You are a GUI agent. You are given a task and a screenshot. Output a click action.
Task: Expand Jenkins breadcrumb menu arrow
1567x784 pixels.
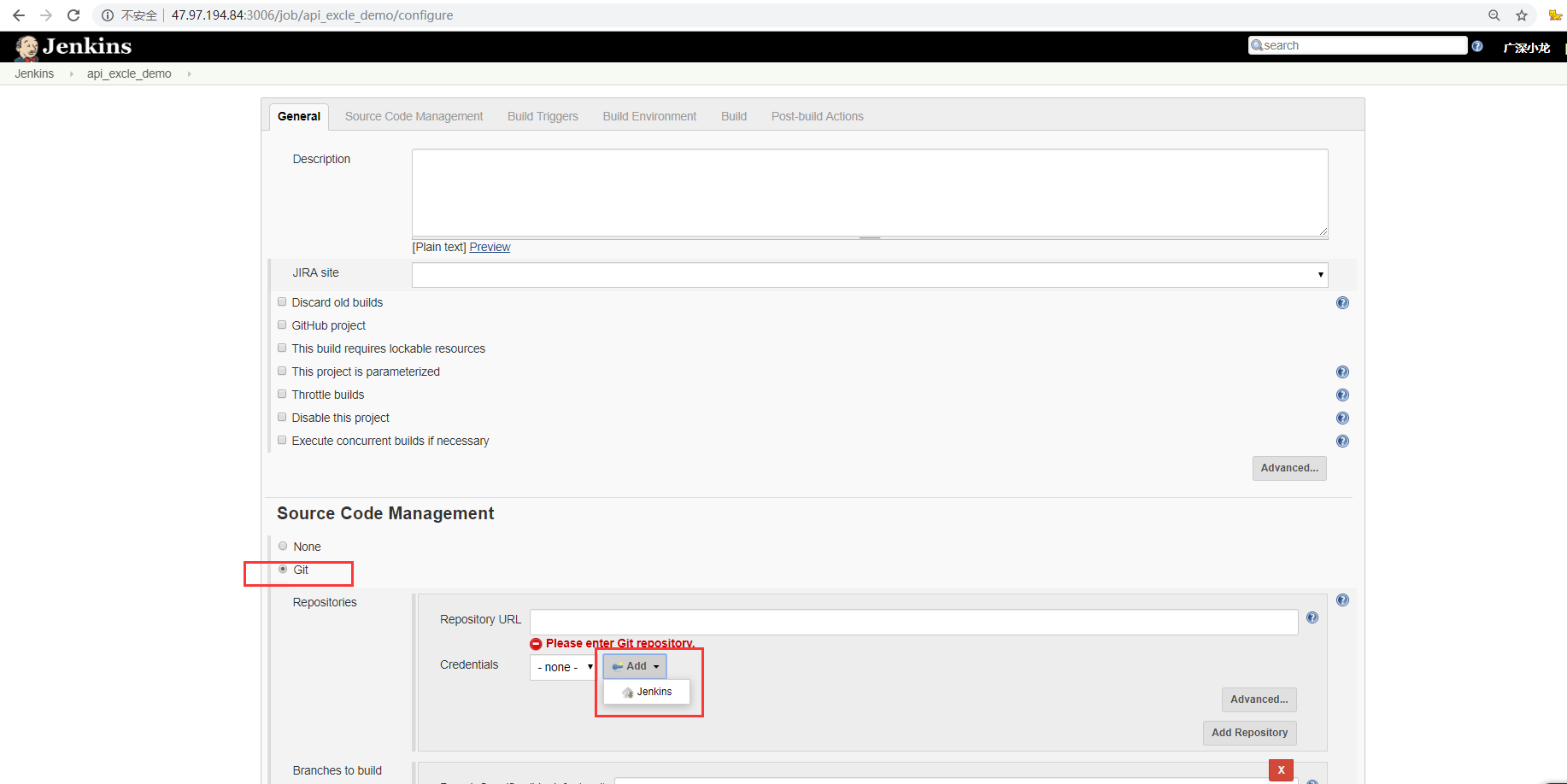[x=71, y=74]
